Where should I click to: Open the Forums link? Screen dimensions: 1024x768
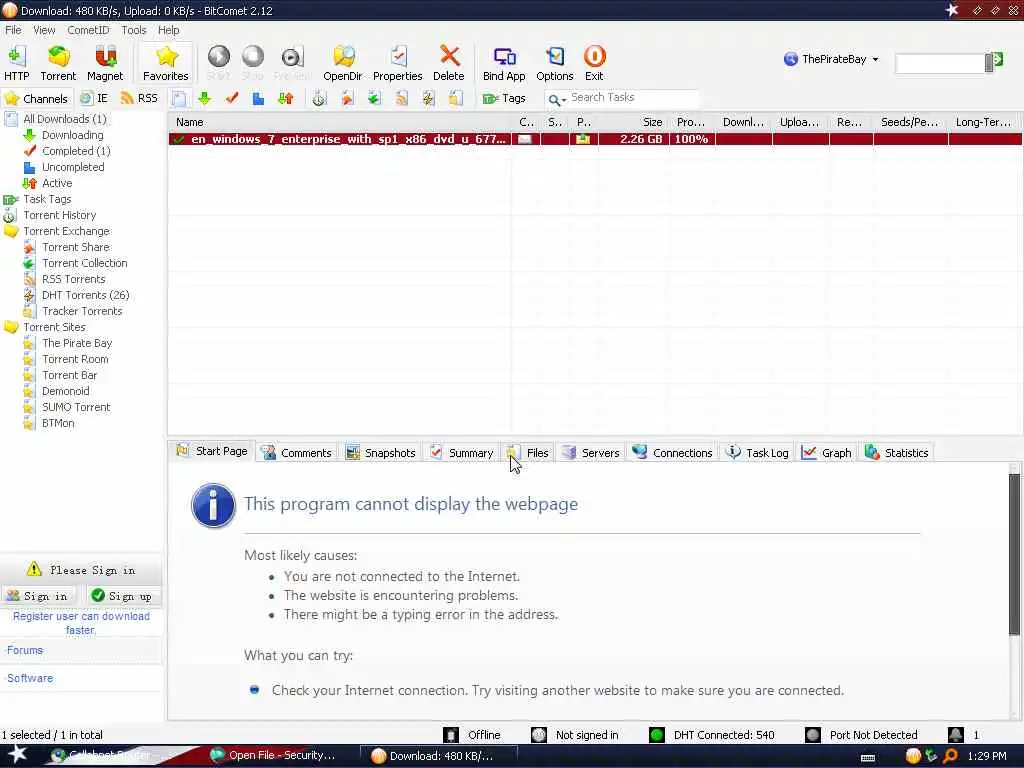click(25, 650)
